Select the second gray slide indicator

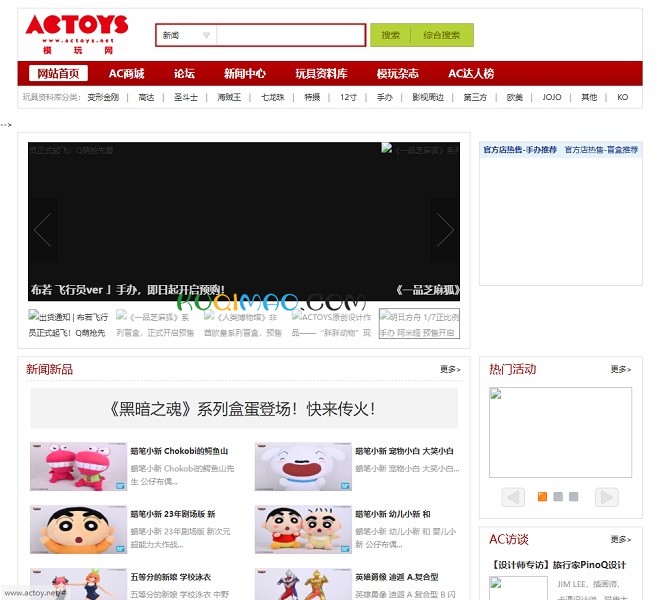(x=558, y=497)
